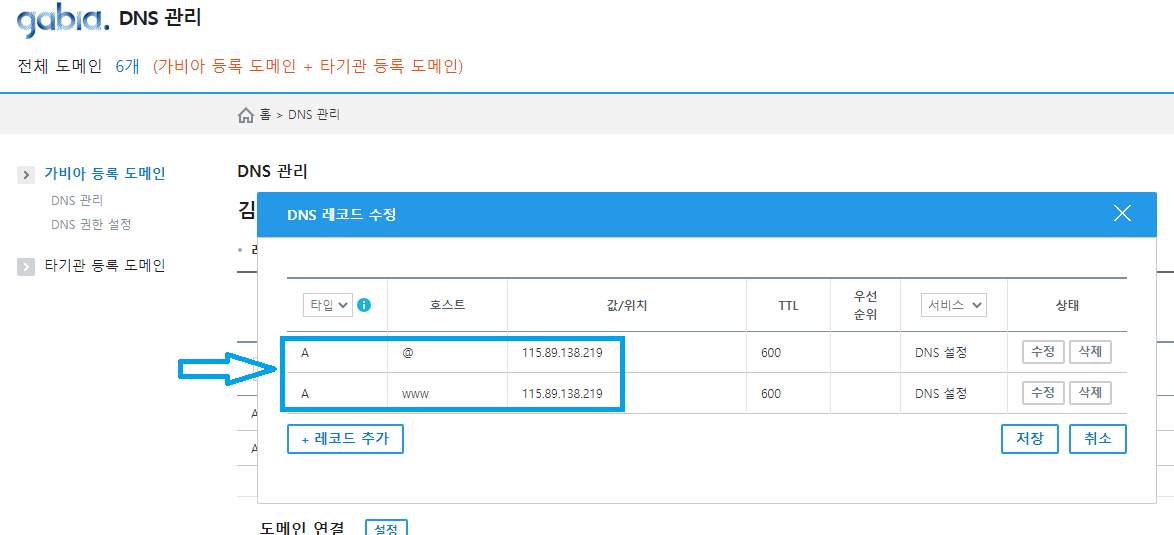Delete the www host record
This screenshot has width=1174, height=535.
pos(1090,393)
